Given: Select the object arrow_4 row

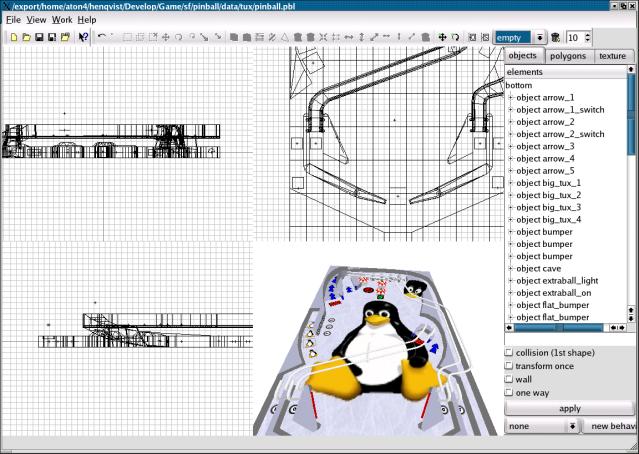Looking at the screenshot, I should [545, 159].
